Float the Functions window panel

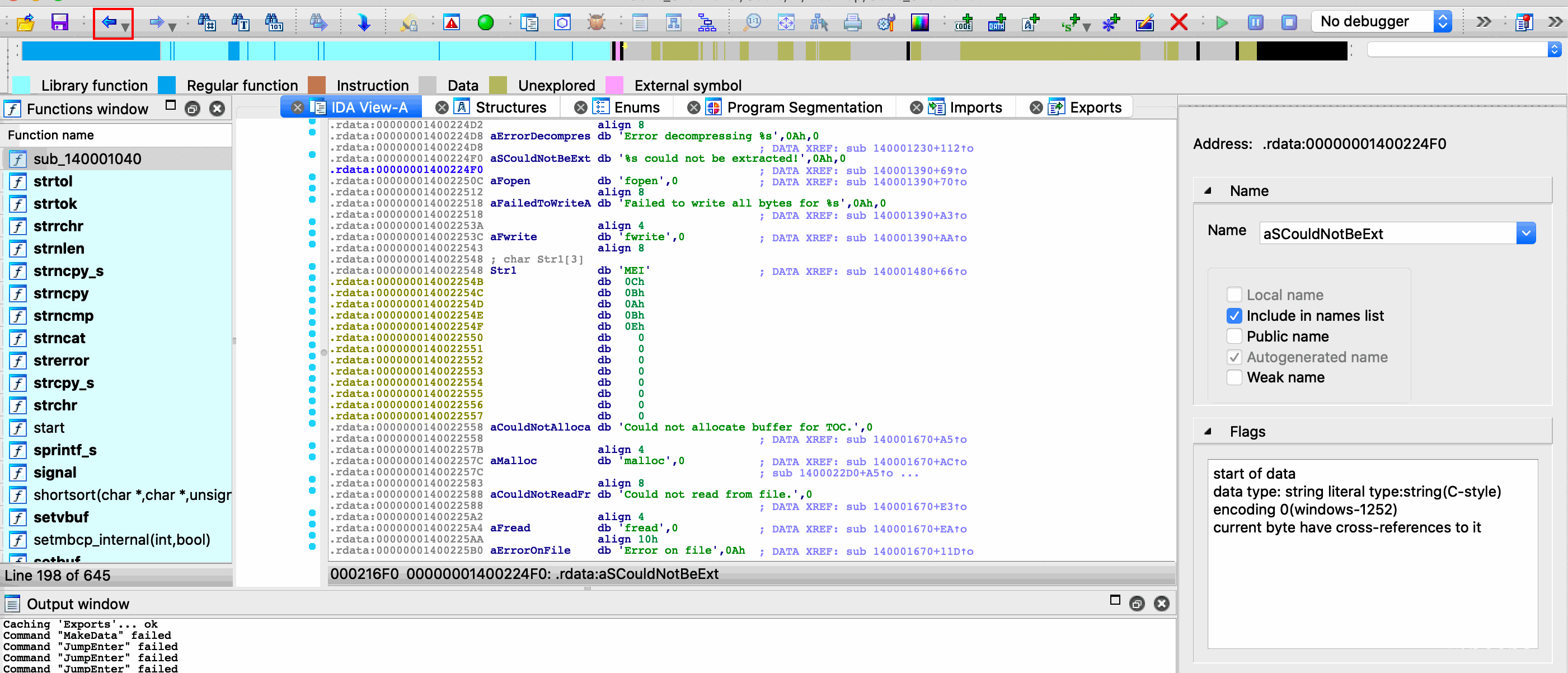[193, 109]
